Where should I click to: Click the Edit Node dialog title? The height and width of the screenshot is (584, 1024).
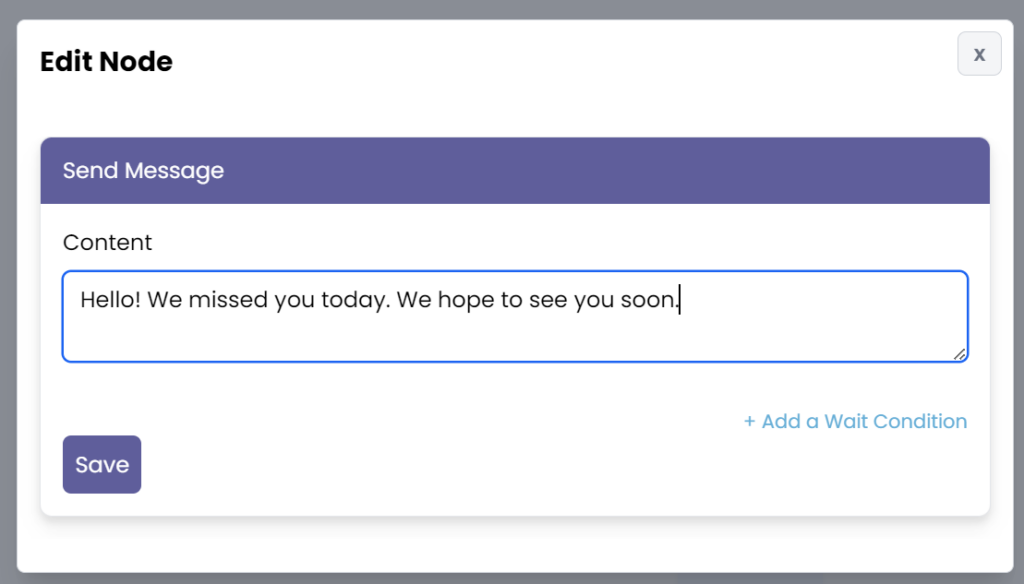tap(106, 62)
